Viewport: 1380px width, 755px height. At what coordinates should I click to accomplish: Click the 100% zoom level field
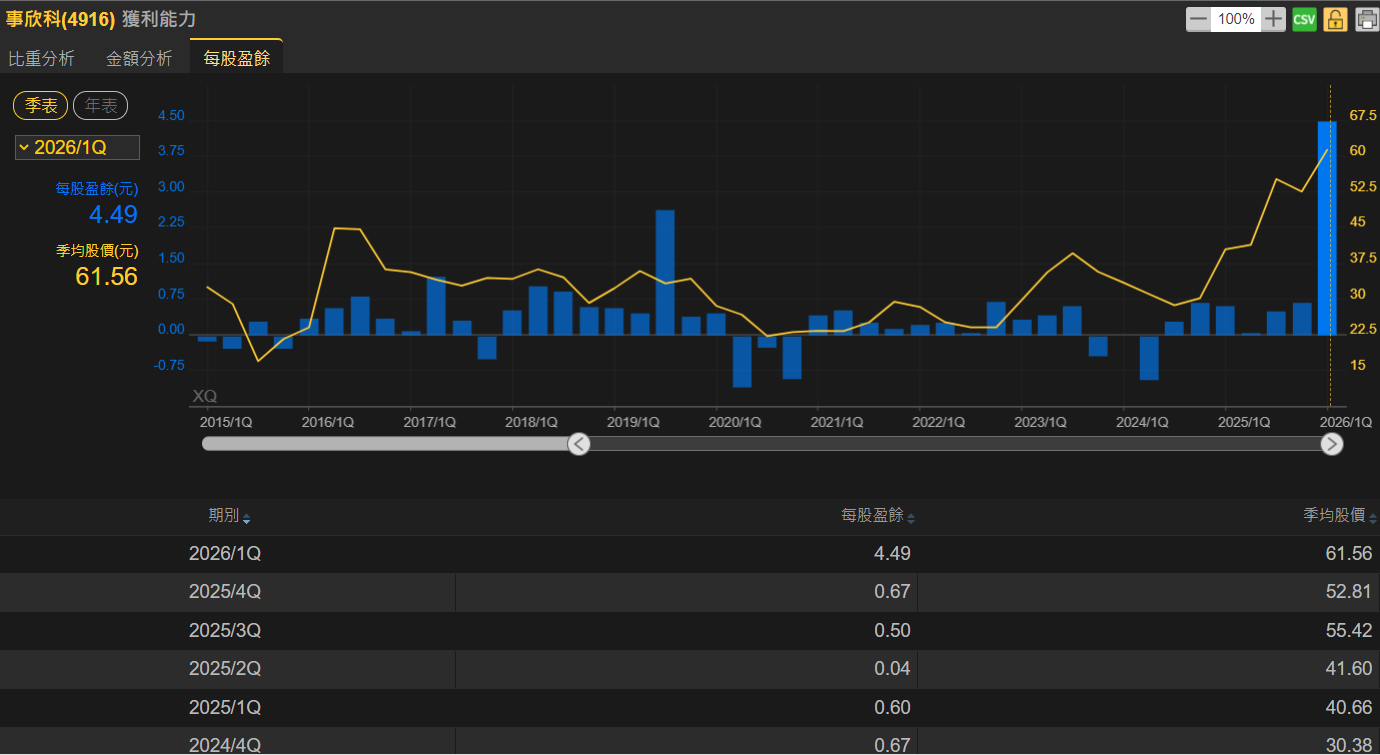point(1236,19)
